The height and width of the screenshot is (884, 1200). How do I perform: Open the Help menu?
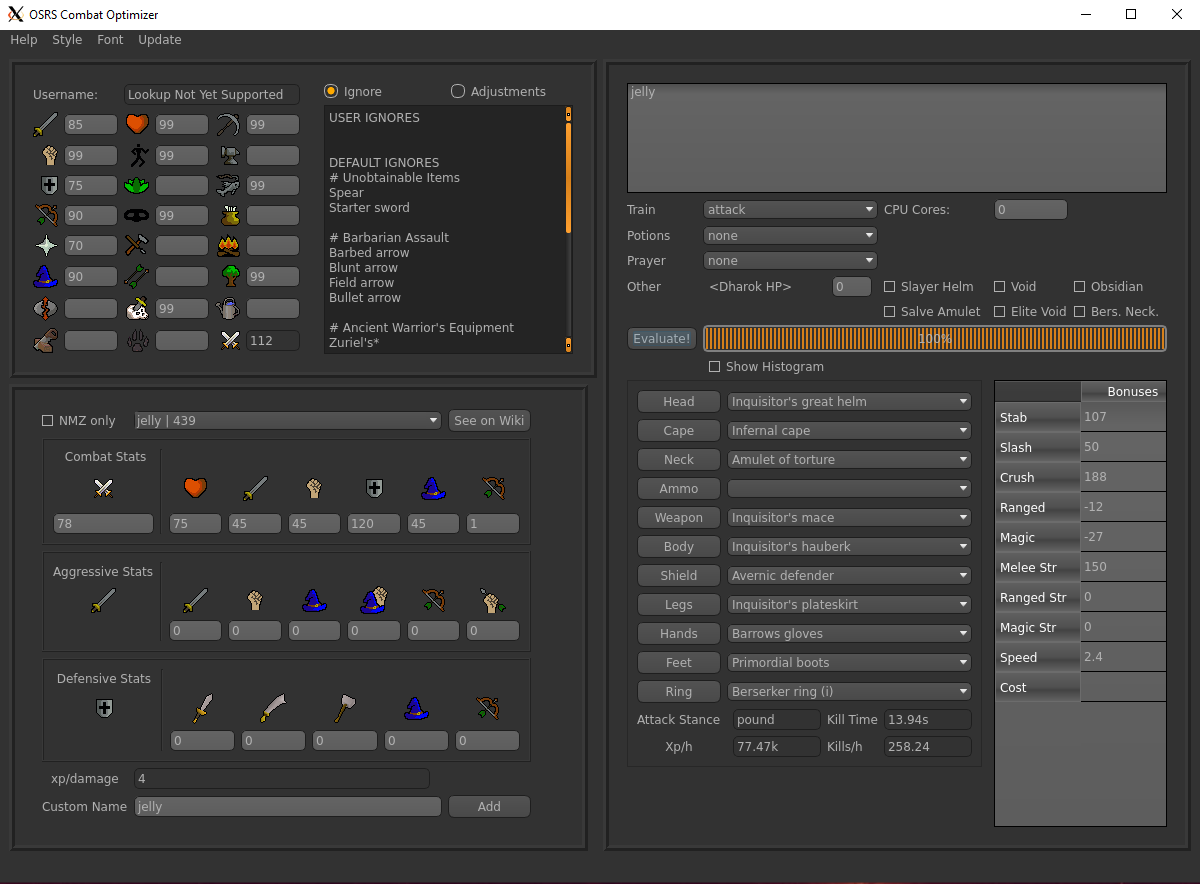(x=24, y=40)
